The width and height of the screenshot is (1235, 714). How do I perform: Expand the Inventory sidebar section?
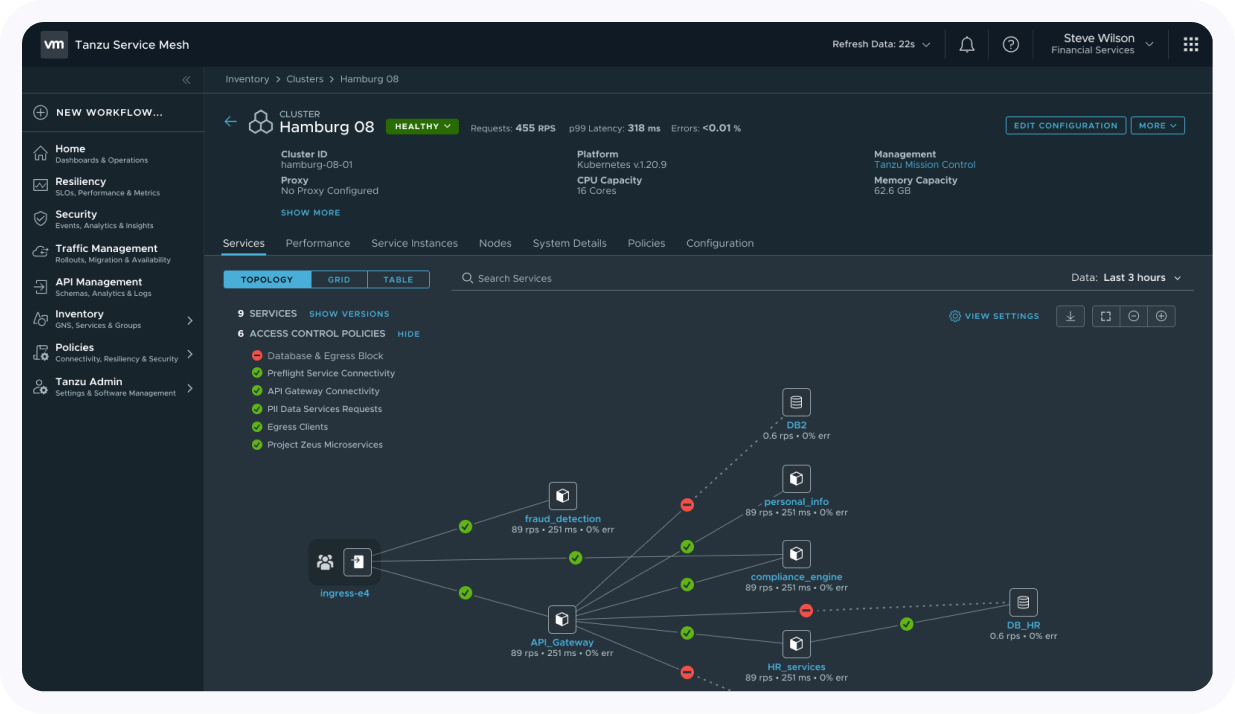190,320
